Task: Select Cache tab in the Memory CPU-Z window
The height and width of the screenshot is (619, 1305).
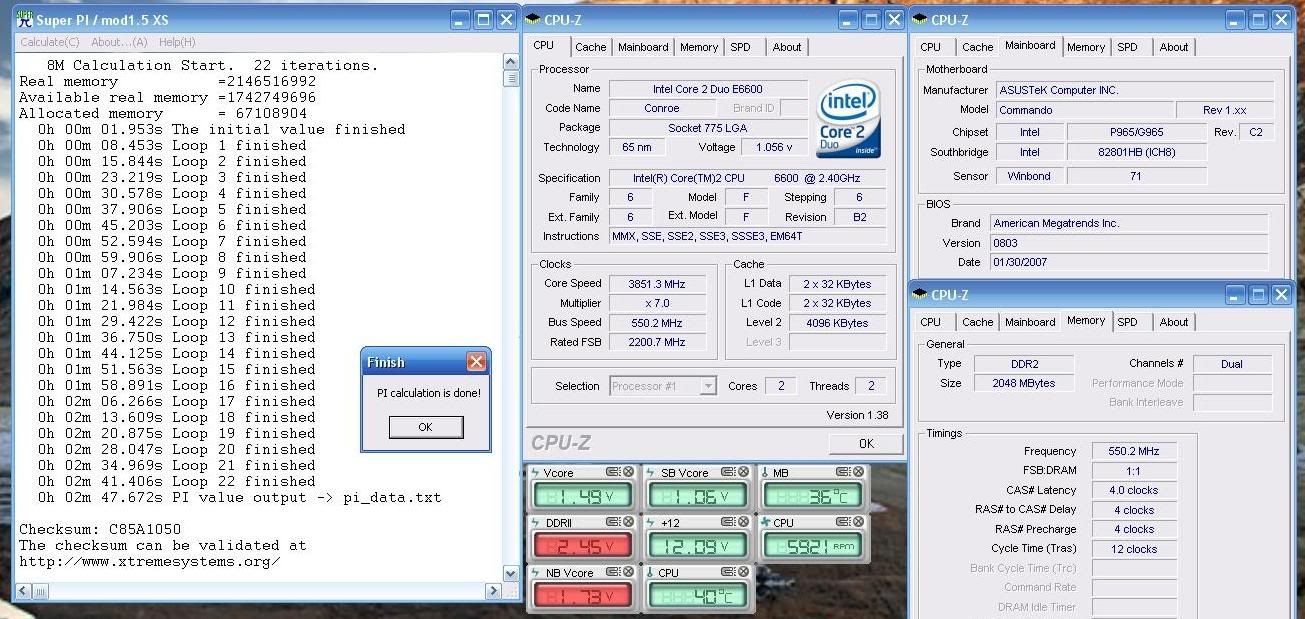Action: click(x=978, y=322)
